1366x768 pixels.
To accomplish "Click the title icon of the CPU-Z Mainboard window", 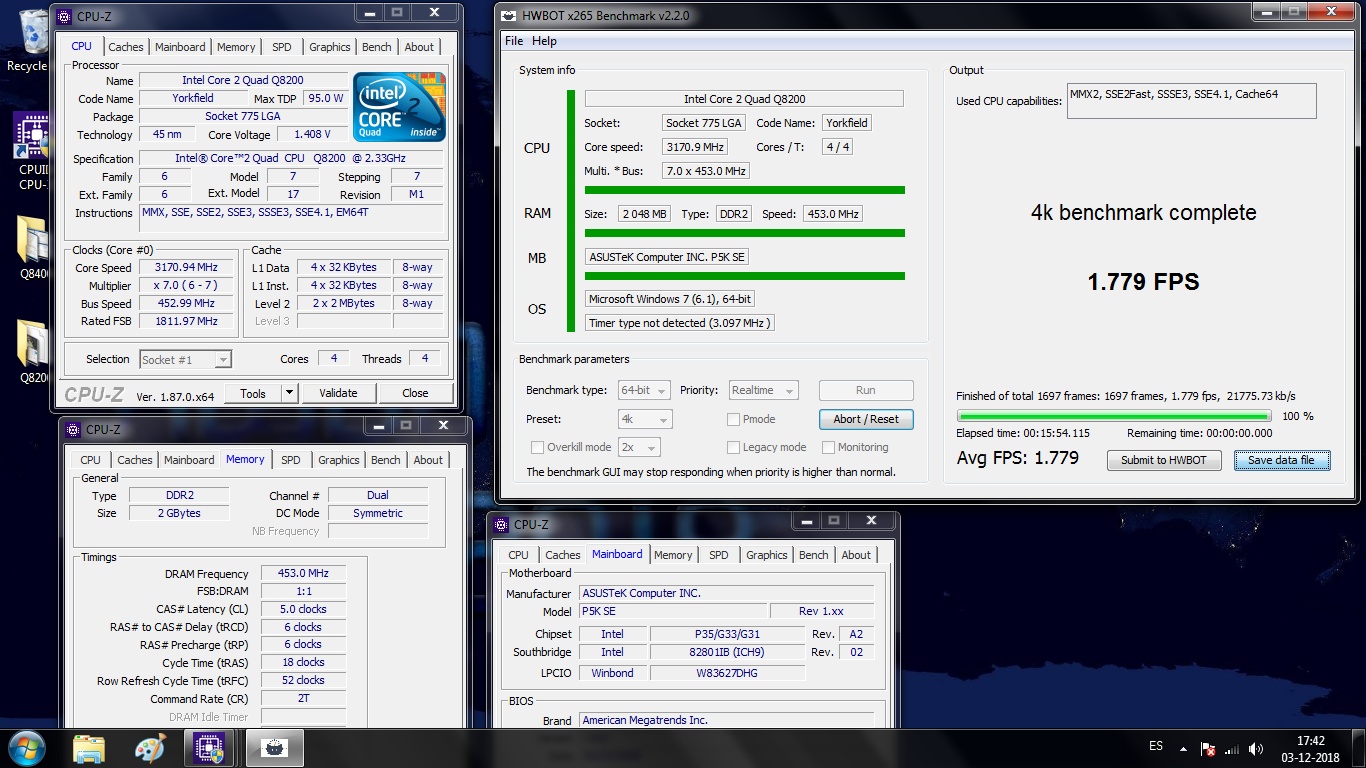I will 500,524.
